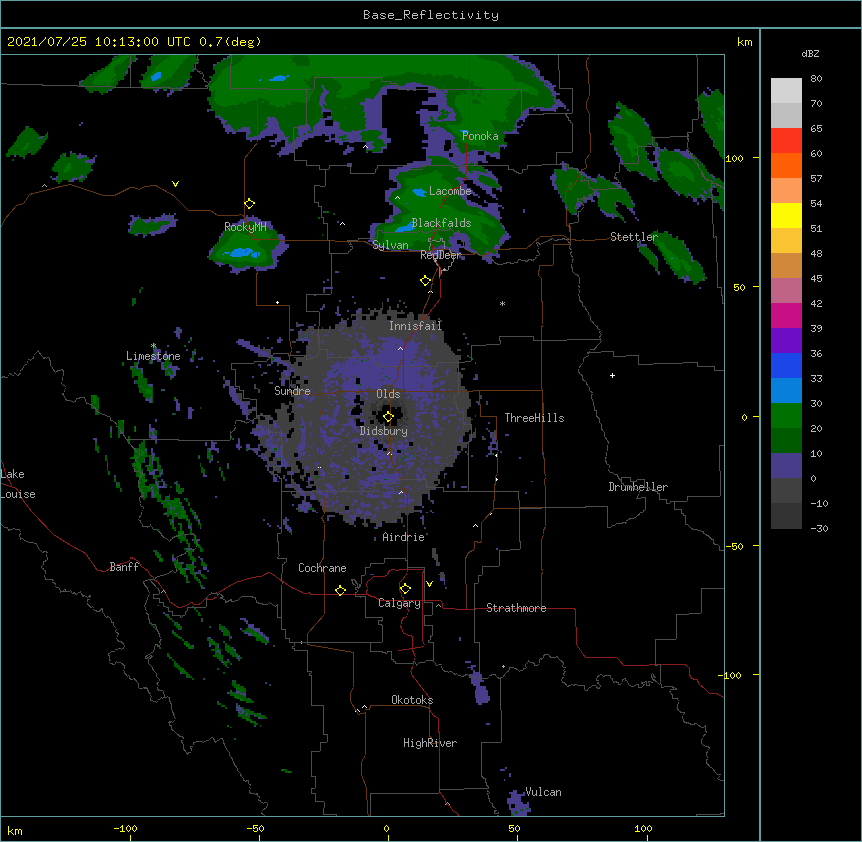This screenshot has width=862, height=842.
Task: Click the Limestone label
Action: [153, 356]
